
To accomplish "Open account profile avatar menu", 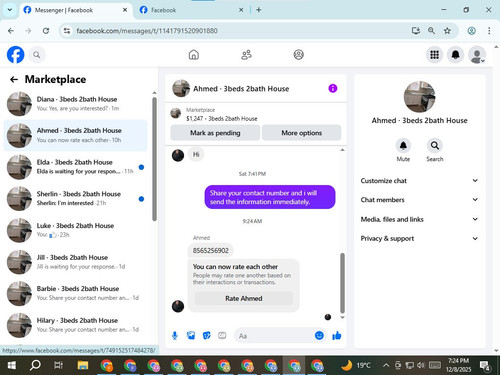I will tap(477, 55).
